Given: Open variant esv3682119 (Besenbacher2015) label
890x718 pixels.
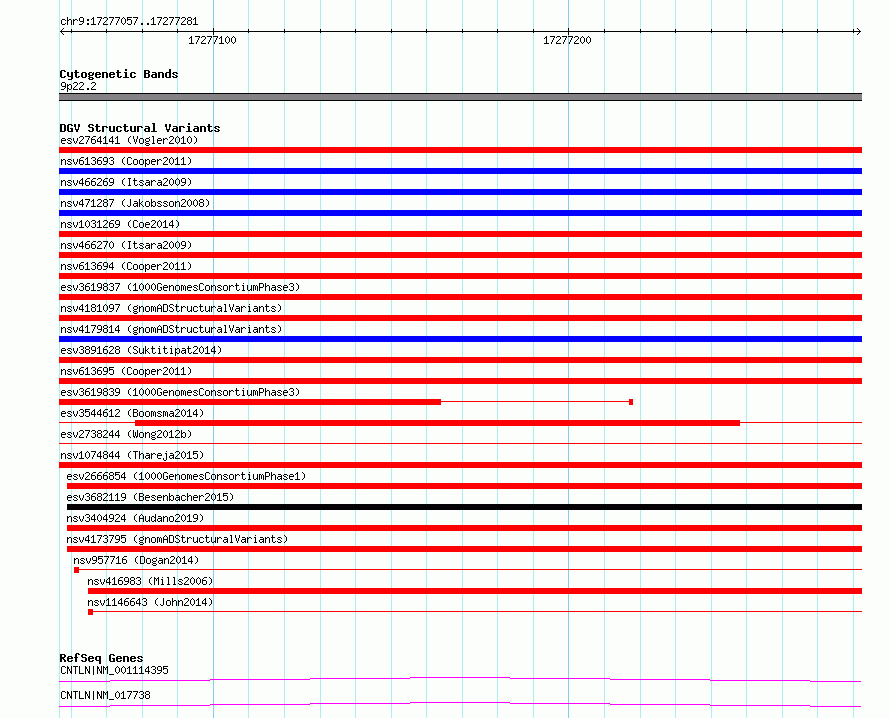Looking at the screenshot, I should point(150,497).
